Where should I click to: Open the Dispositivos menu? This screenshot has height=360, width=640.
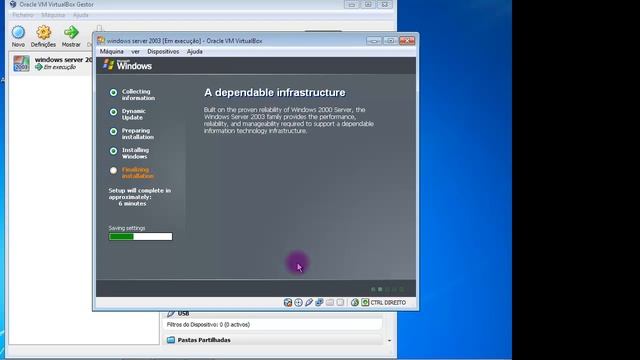[163, 51]
